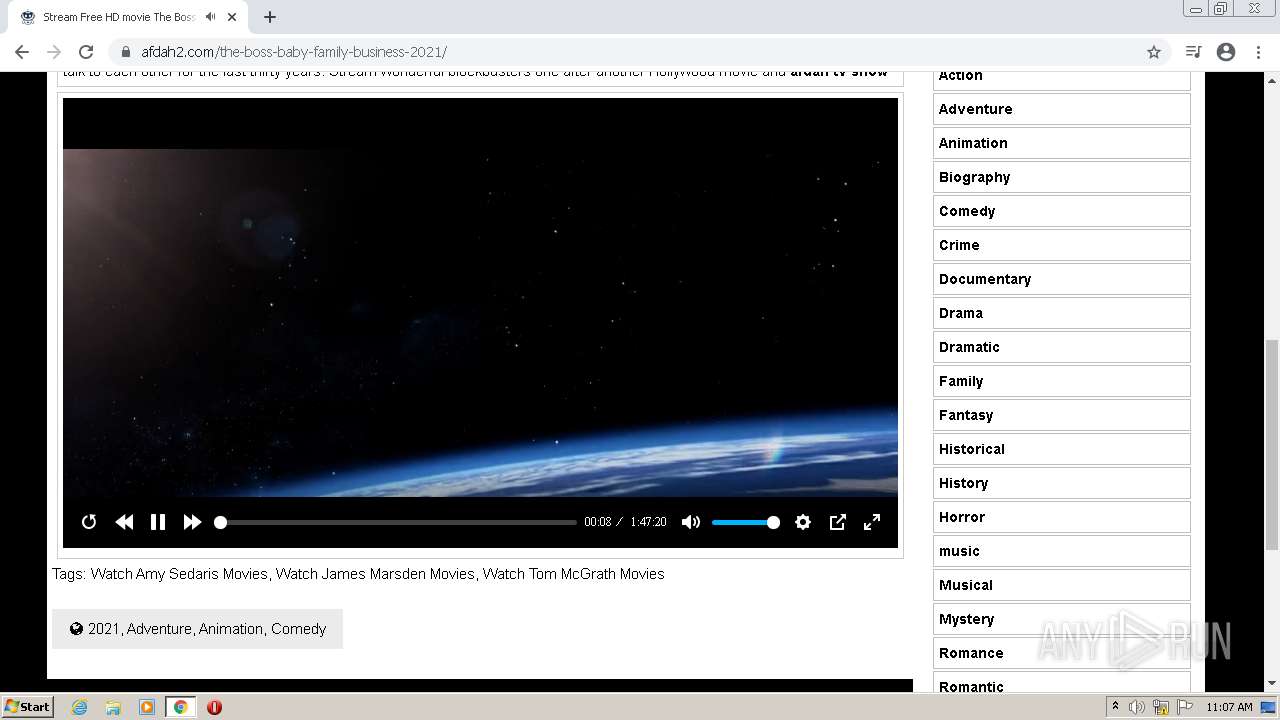Browse the Romance genre

coord(1062,653)
